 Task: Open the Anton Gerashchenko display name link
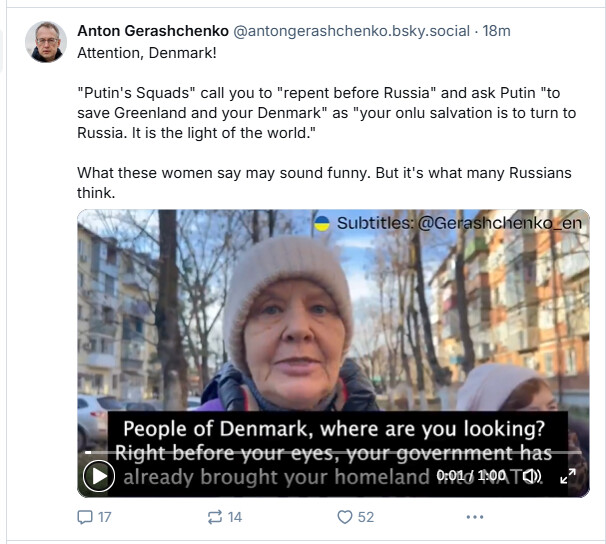153,31
